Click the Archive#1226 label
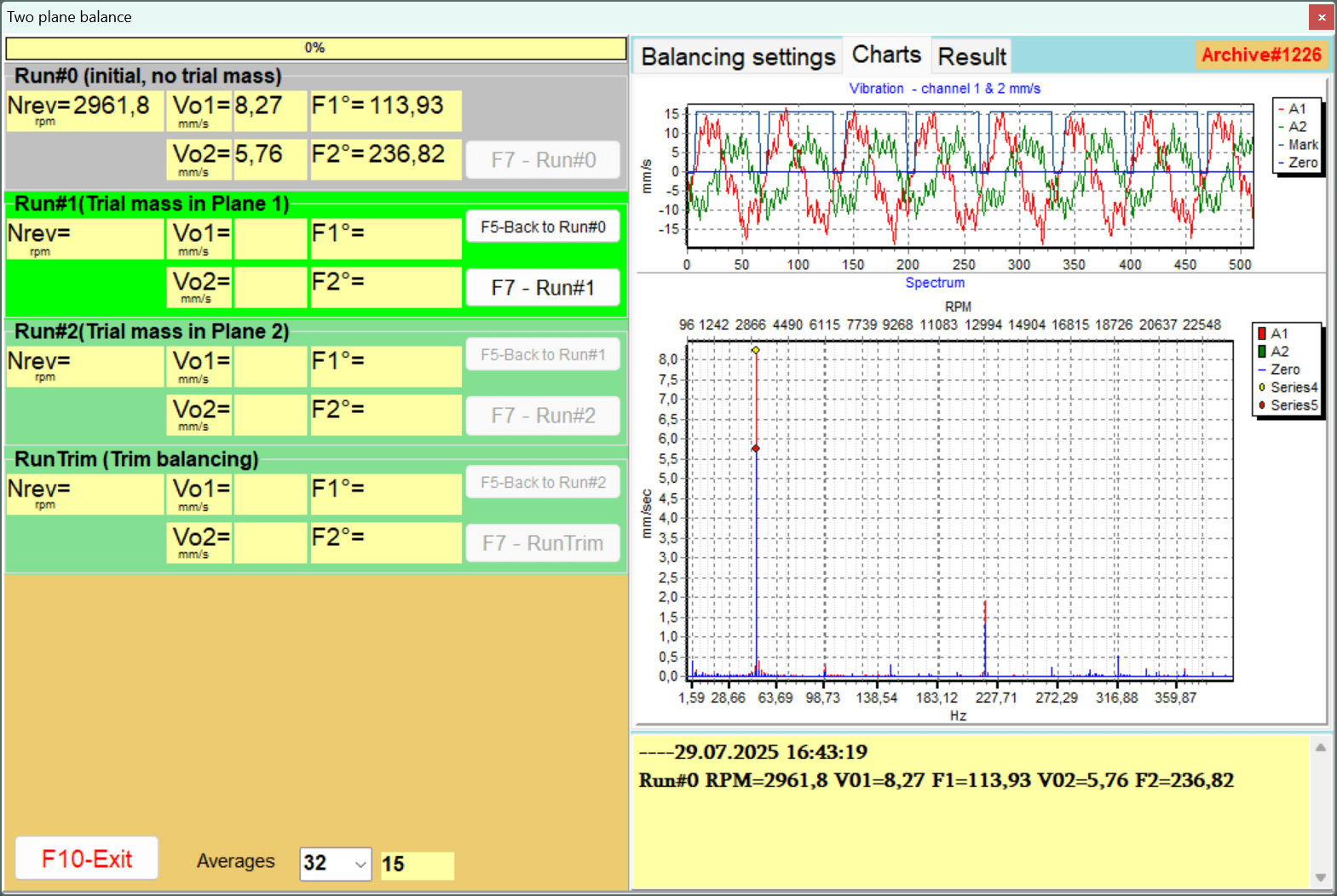 point(1261,55)
